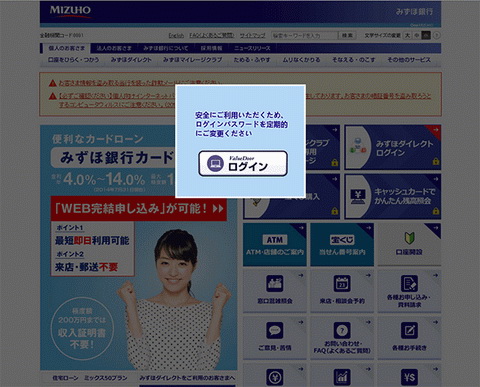Click the ¥$ exchange icon tile at the bottom
The width and height of the screenshot is (480, 387).
click(x=409, y=377)
